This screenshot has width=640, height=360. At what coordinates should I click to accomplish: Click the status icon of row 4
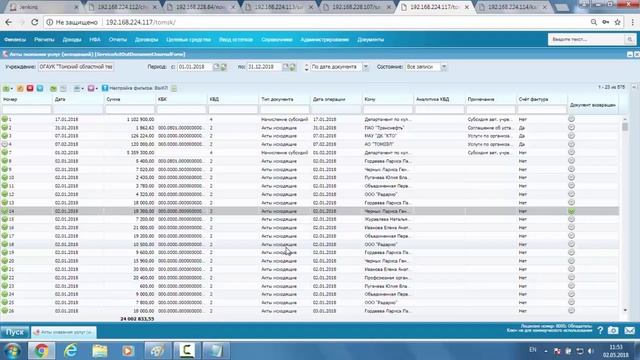[x=4, y=144]
